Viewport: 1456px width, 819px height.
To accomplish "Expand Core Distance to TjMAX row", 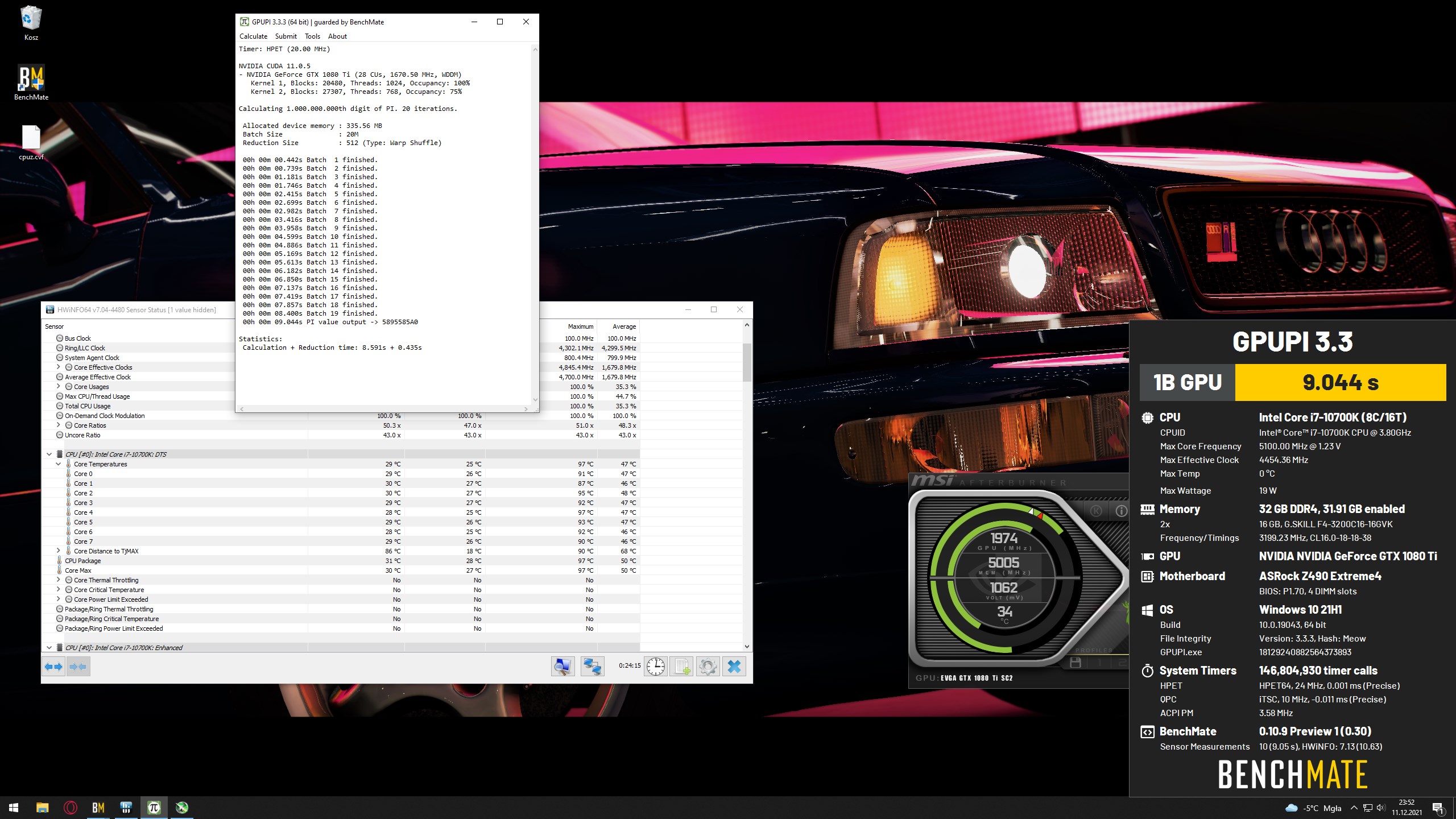I will pos(58,551).
